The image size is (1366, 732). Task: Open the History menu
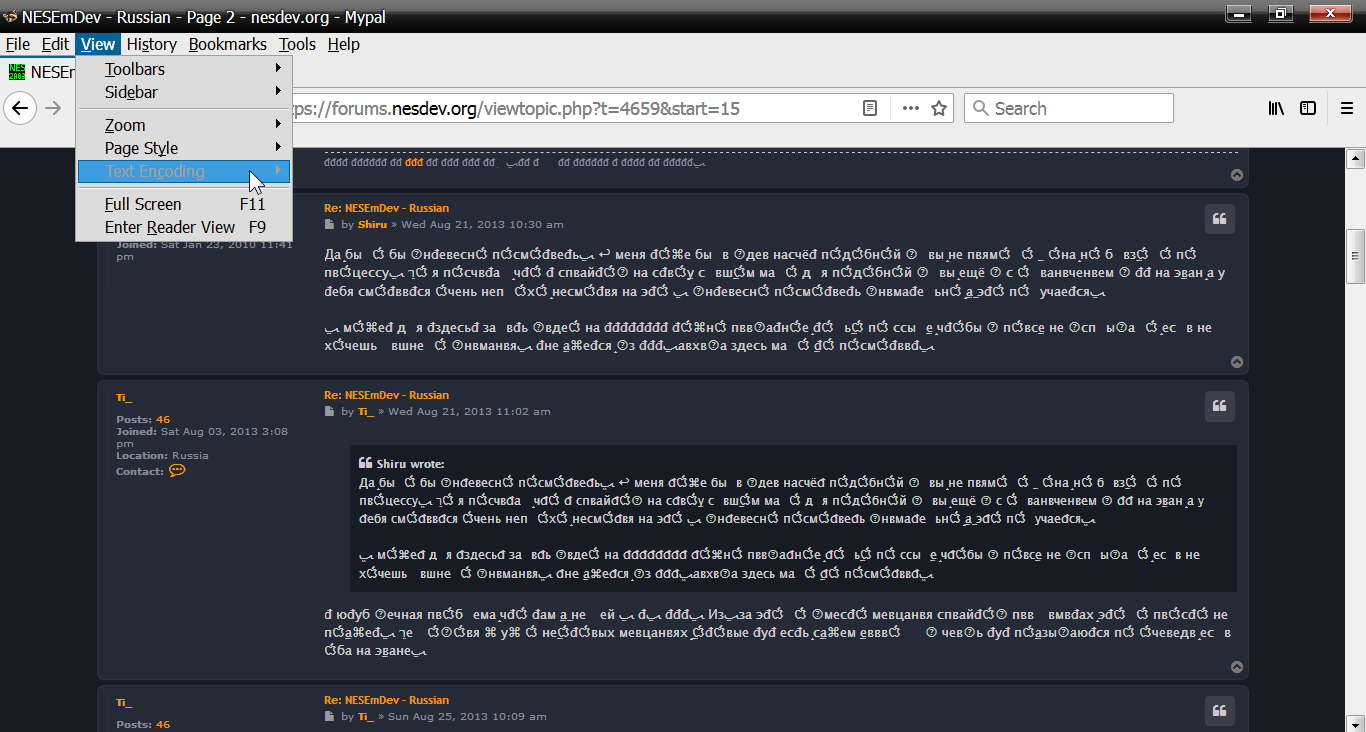click(x=152, y=44)
